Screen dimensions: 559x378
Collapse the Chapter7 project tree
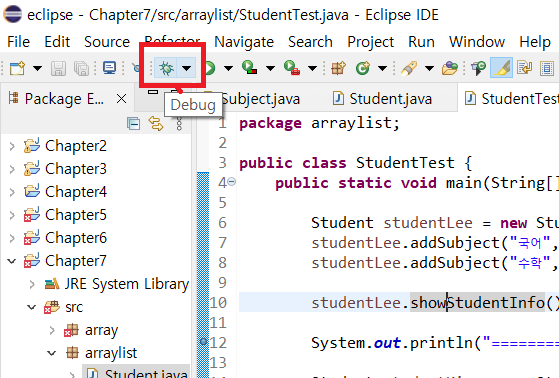click(x=12, y=261)
